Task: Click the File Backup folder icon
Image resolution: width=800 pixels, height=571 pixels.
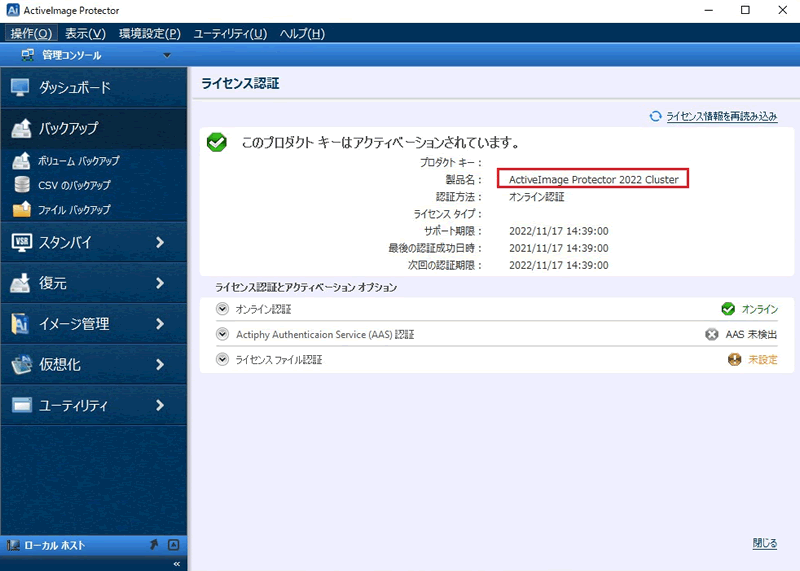Action: (x=22, y=209)
